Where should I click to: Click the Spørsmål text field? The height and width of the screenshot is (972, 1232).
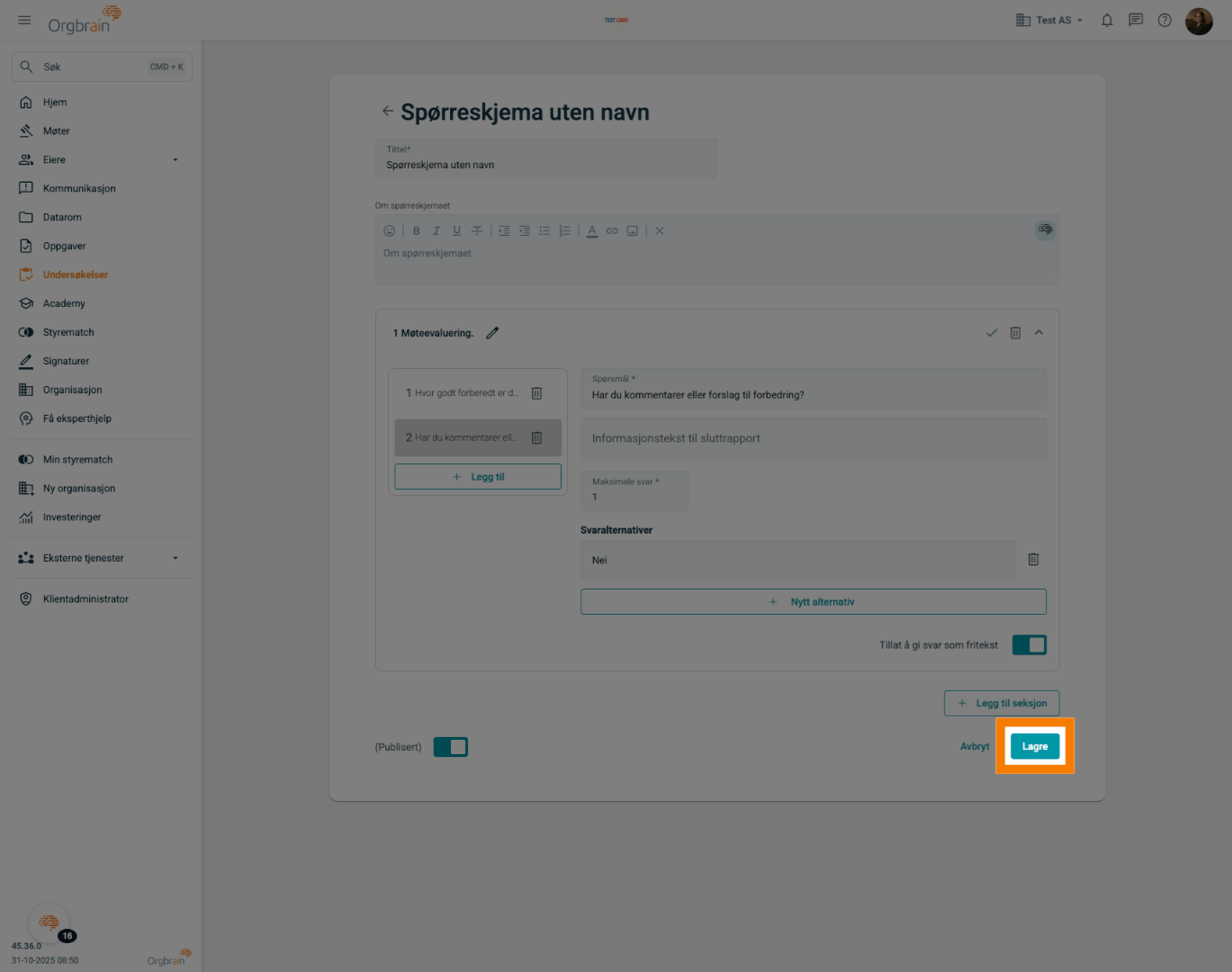(x=814, y=389)
